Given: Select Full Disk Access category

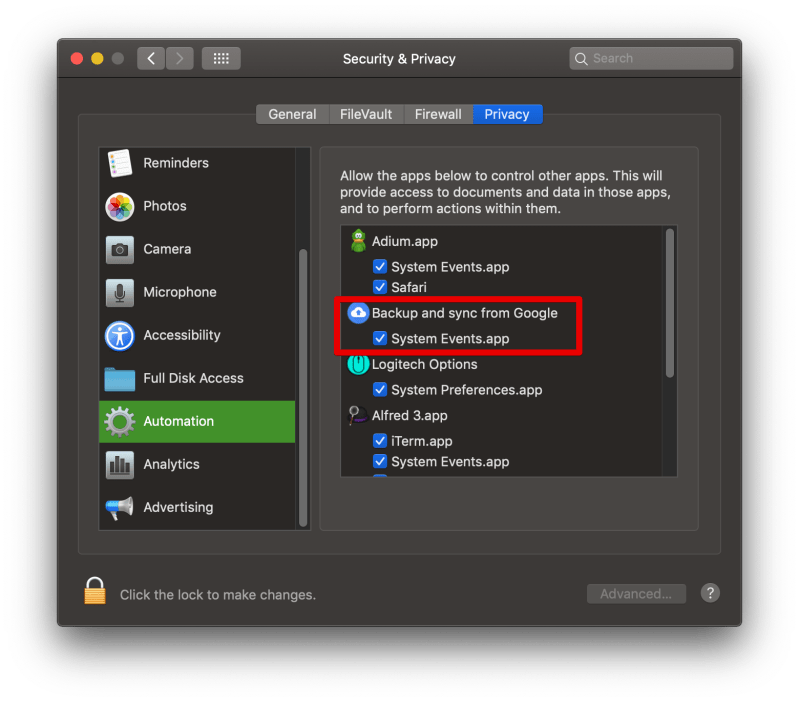Looking at the screenshot, I should point(197,379).
